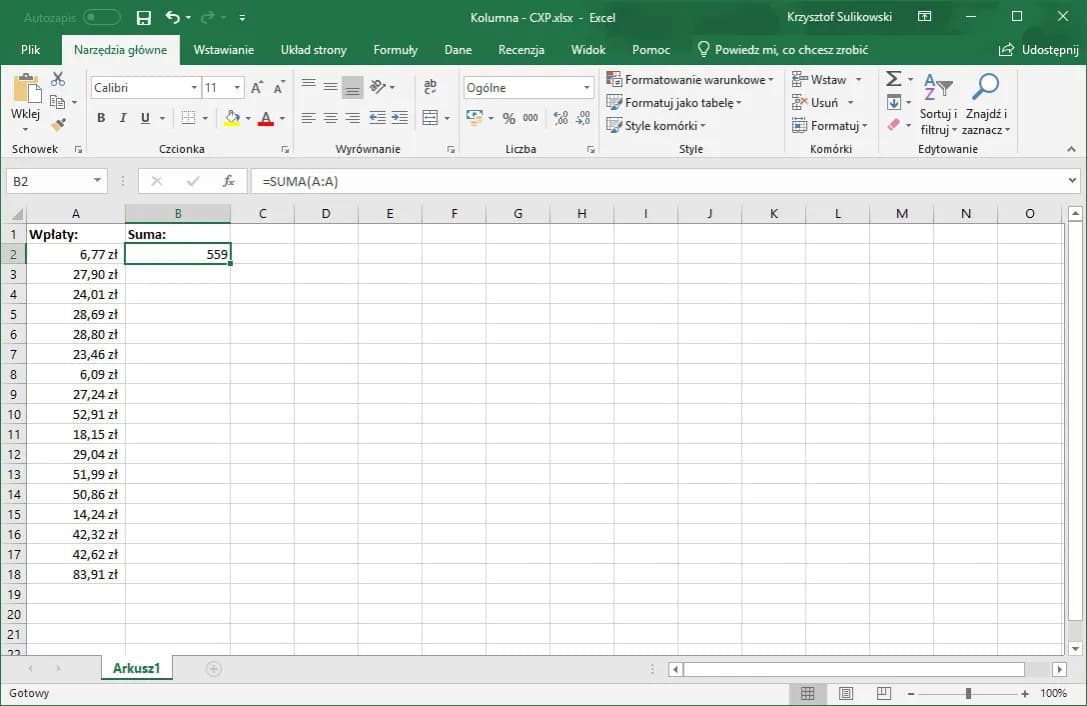Toggle Bold formatting button
The height and width of the screenshot is (706, 1087).
click(101, 118)
